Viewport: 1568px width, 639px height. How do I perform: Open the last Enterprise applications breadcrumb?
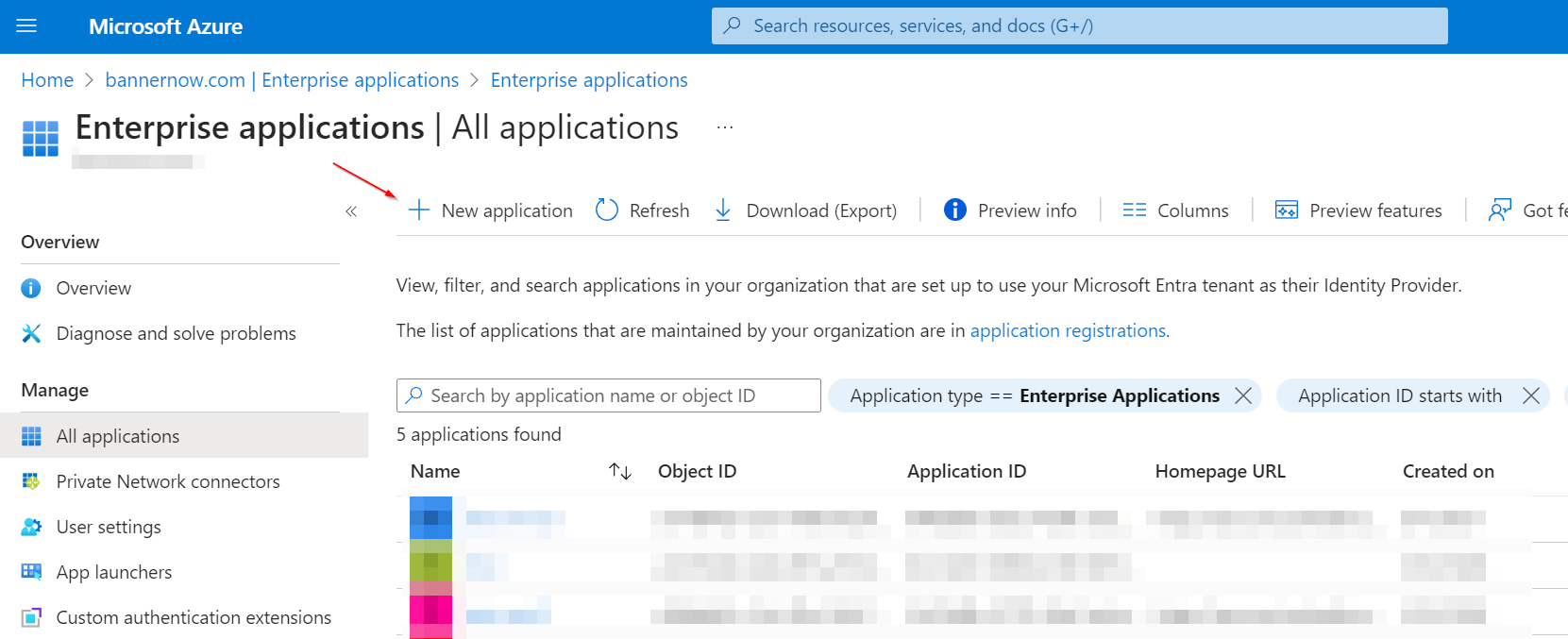(x=589, y=80)
